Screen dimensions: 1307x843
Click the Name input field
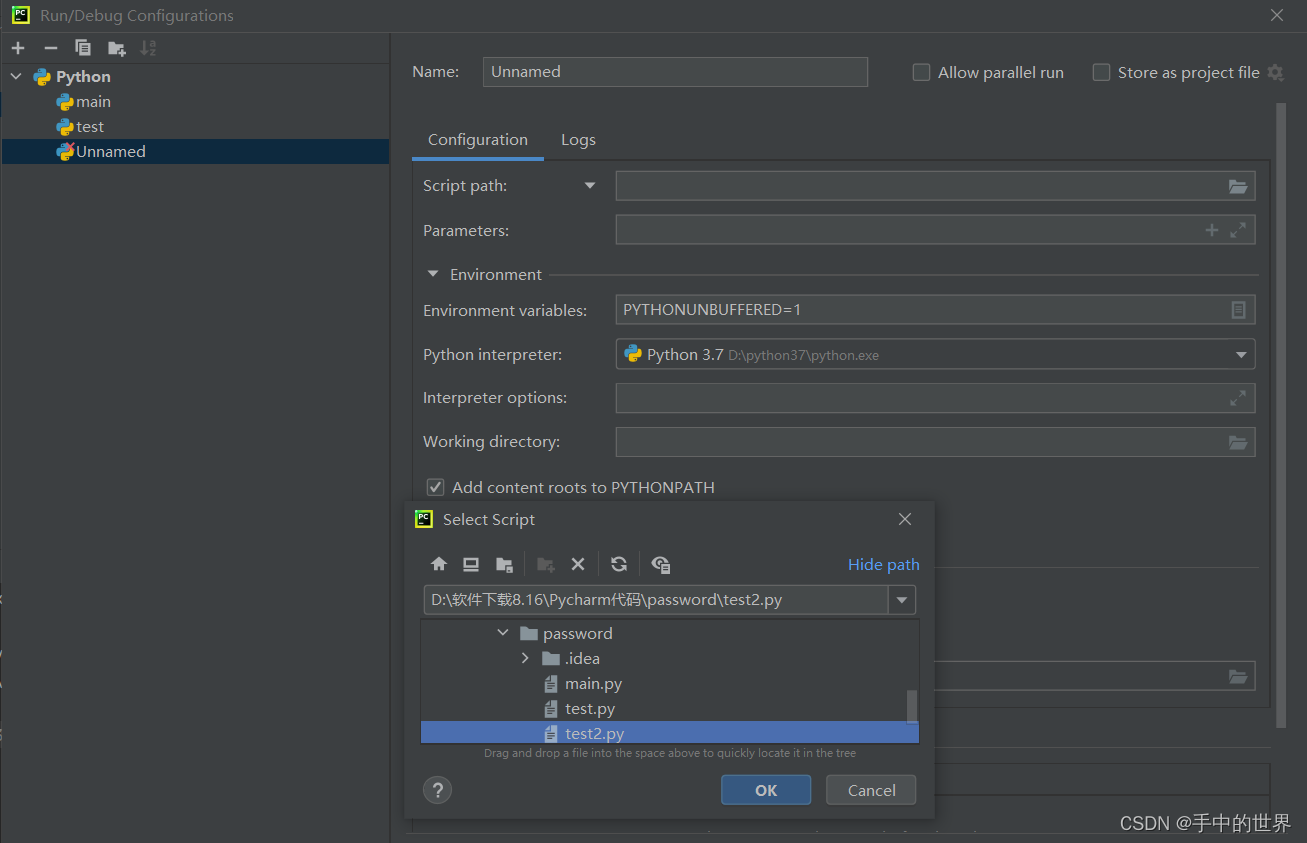[675, 72]
